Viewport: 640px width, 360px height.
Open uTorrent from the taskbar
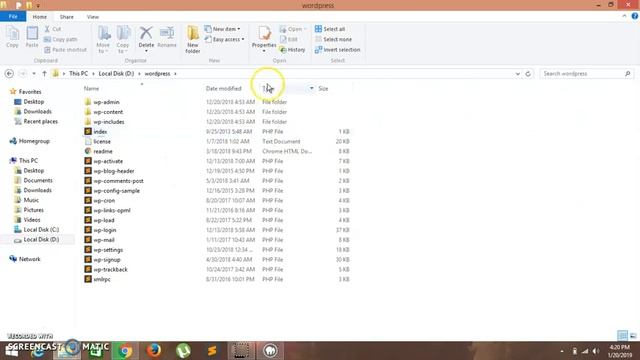(183, 351)
